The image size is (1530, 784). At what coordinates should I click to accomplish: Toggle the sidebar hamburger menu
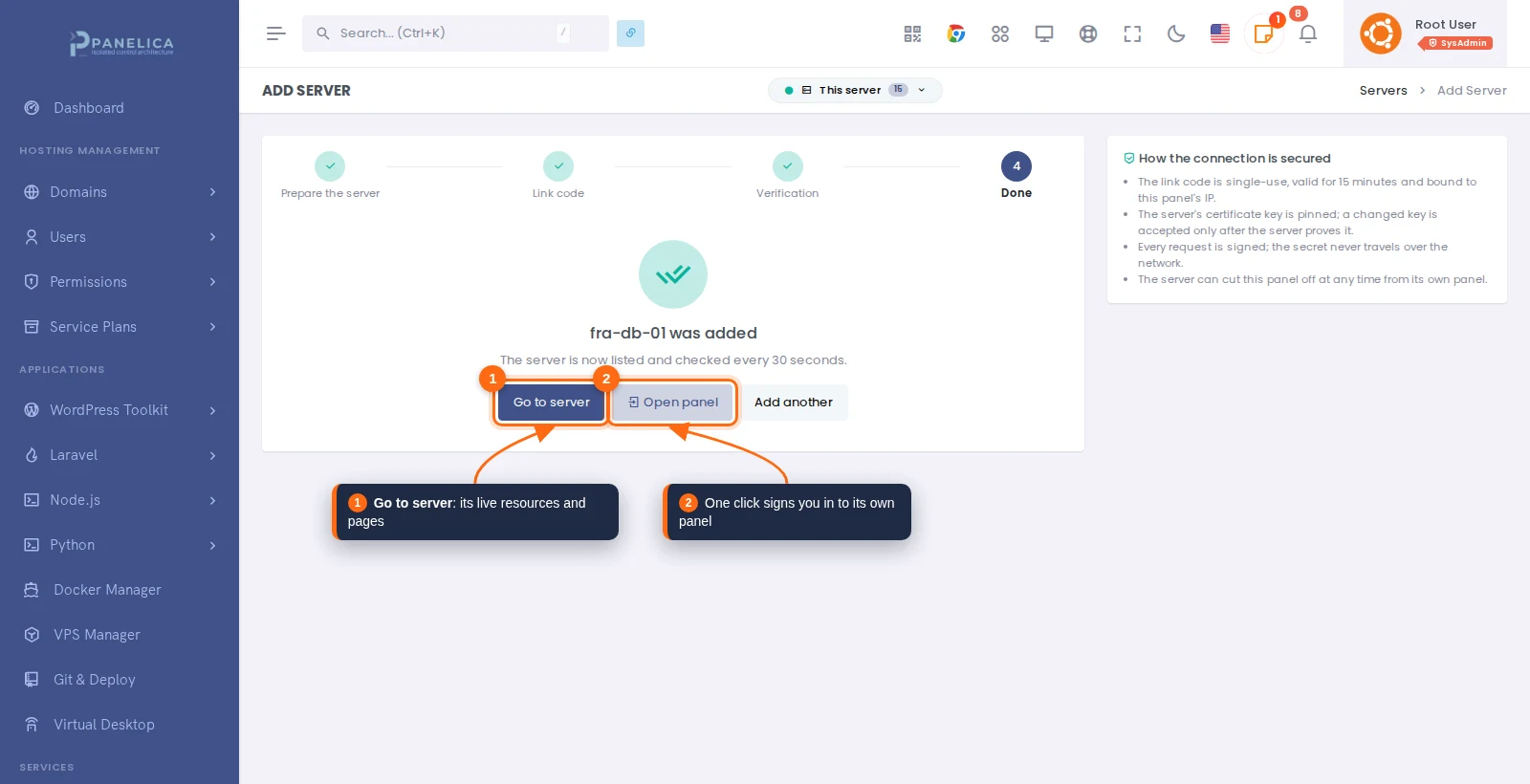(276, 33)
